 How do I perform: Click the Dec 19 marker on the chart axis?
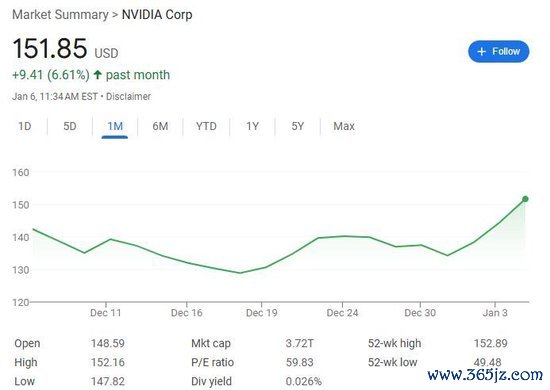click(262, 312)
